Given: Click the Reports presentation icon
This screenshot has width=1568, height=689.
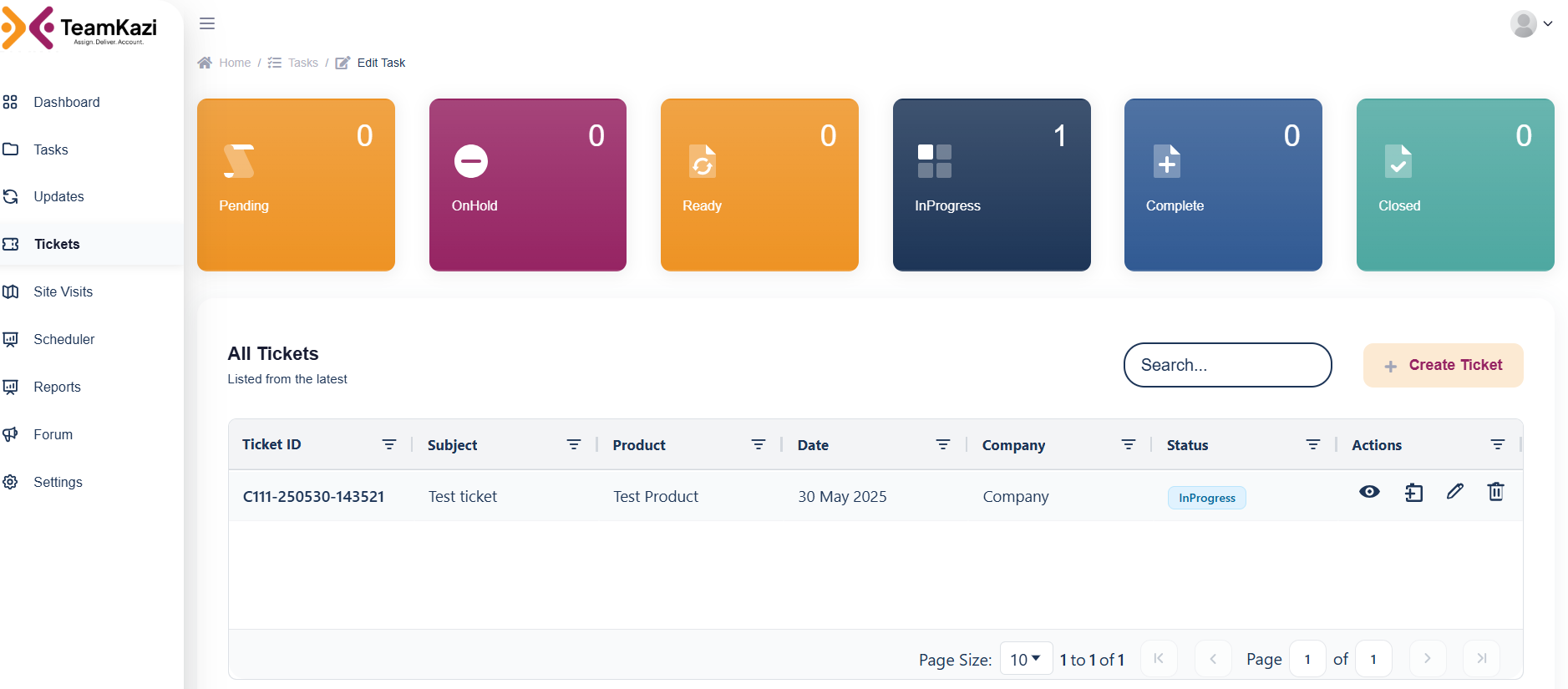Looking at the screenshot, I should pyautogui.click(x=10, y=387).
